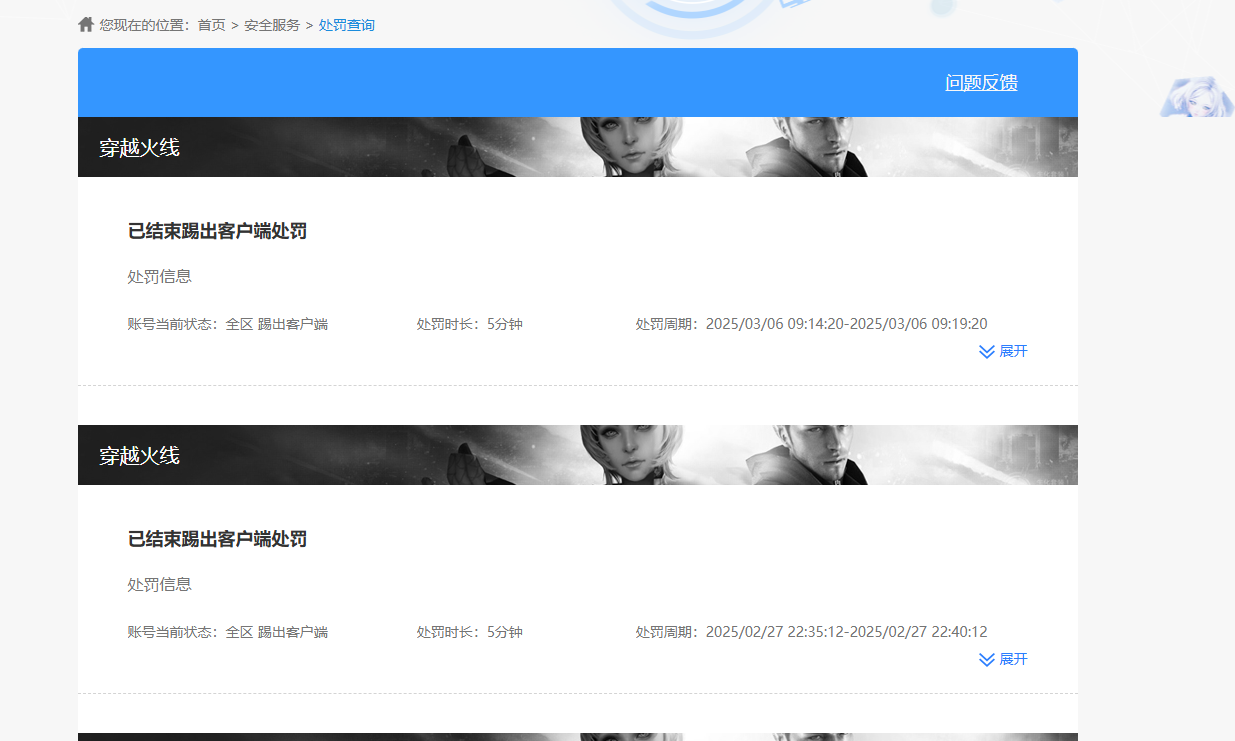The image size is (1235, 741).
Task: Click 处罚时长:5分钟 in the 03/06 record
Action: [x=470, y=324]
